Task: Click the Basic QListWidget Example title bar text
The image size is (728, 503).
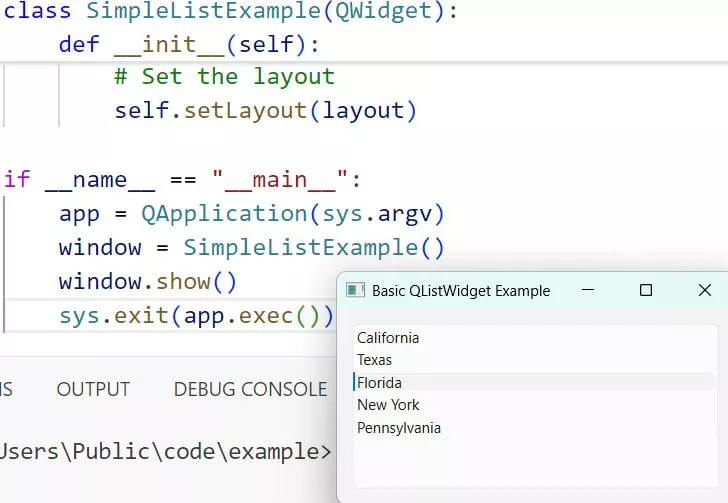Action: pyautogui.click(x=461, y=291)
